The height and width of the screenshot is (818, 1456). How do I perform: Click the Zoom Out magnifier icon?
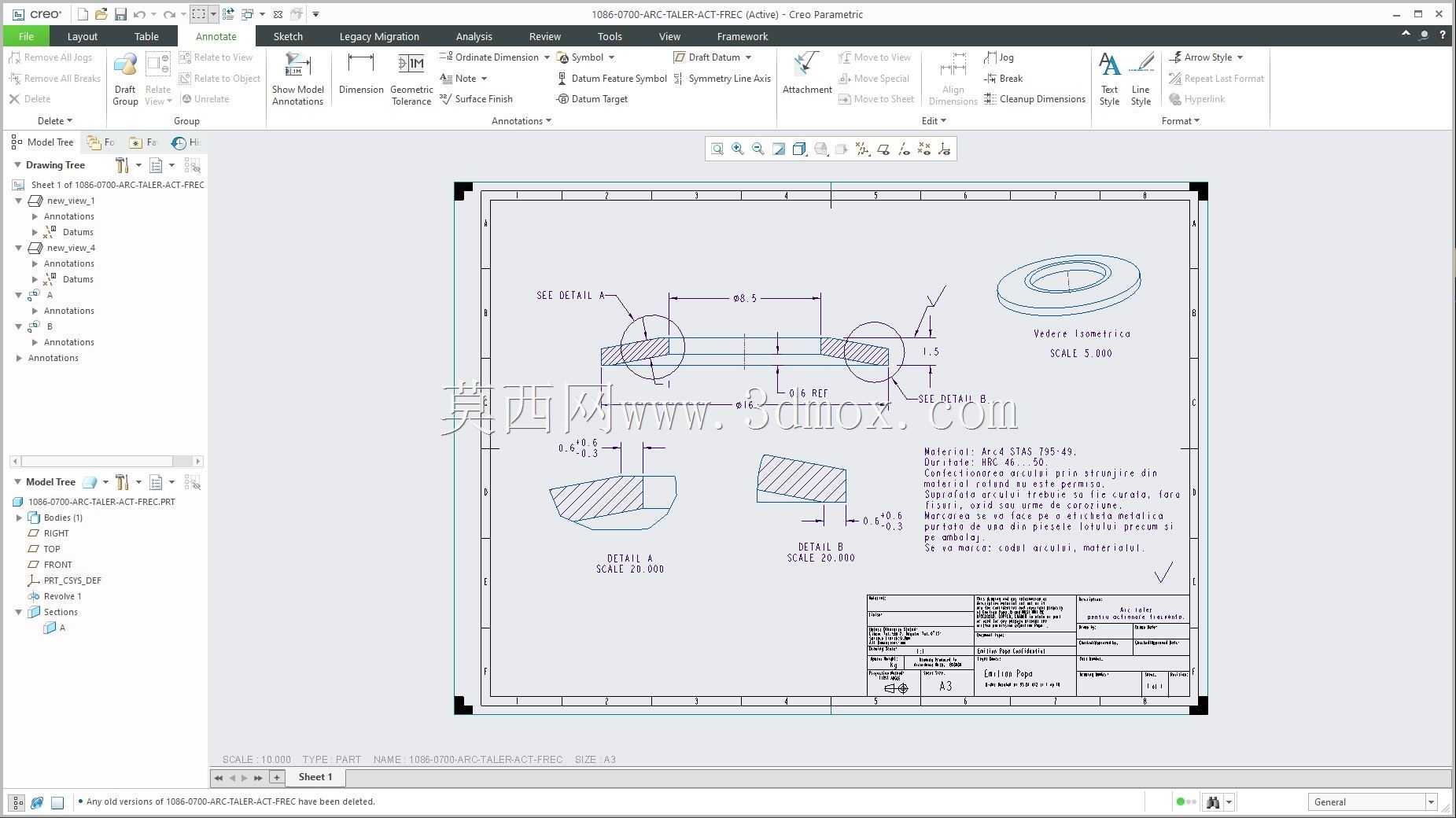pos(758,149)
